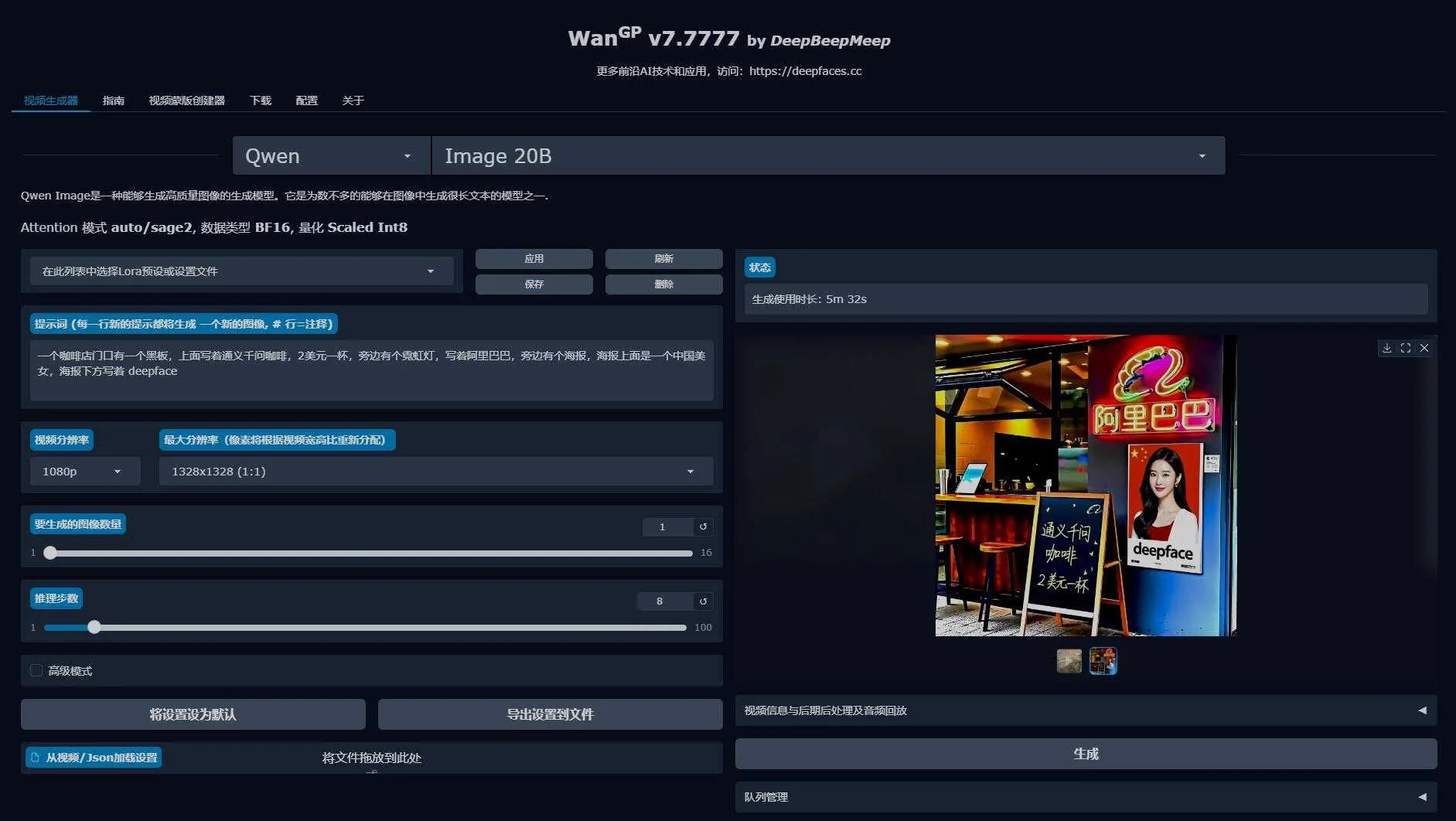Select the first gallery thumbnail
Screen dimensions: 1456x821
click(1069, 661)
